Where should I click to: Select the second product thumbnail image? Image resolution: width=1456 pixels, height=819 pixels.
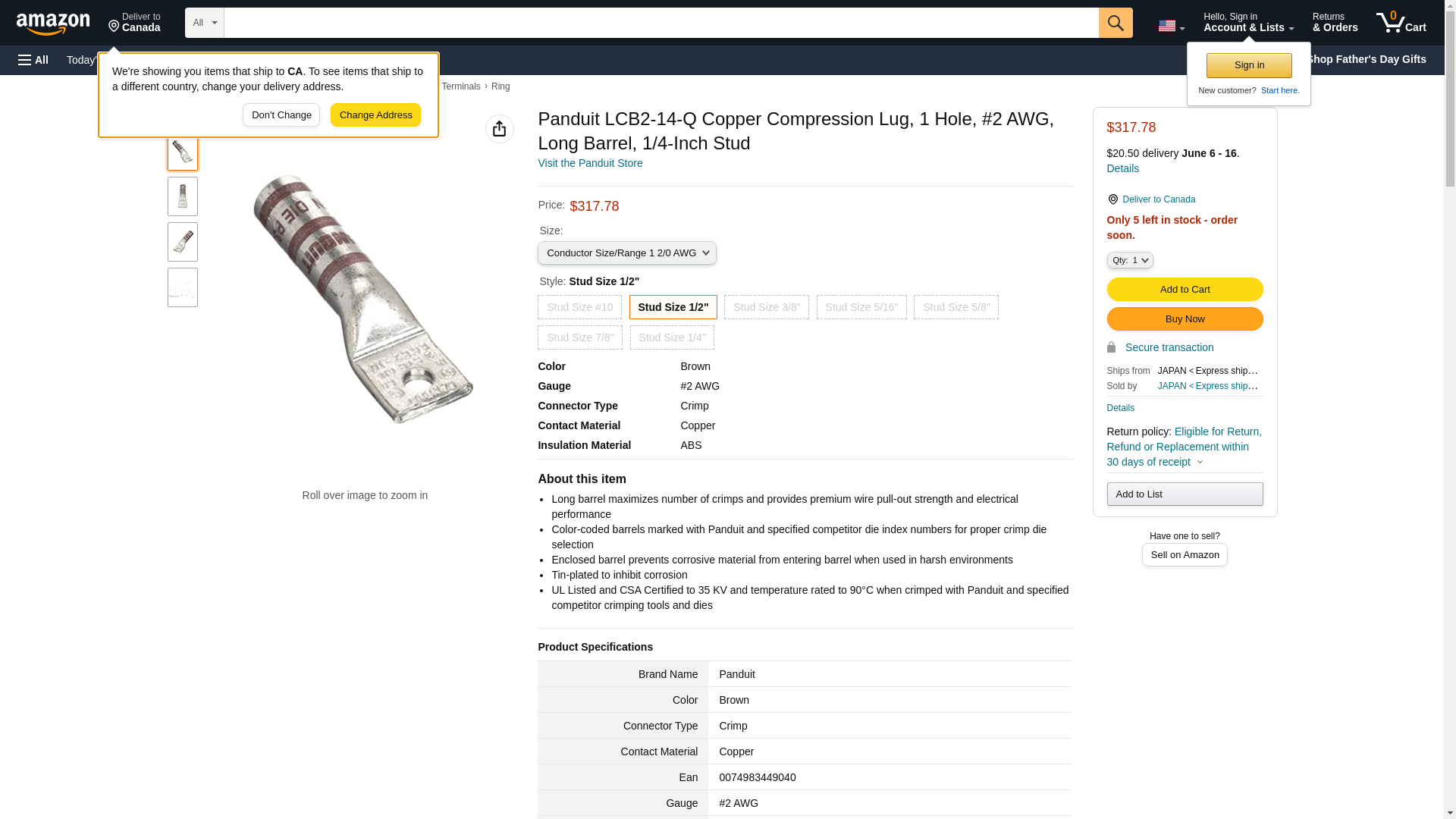(183, 196)
